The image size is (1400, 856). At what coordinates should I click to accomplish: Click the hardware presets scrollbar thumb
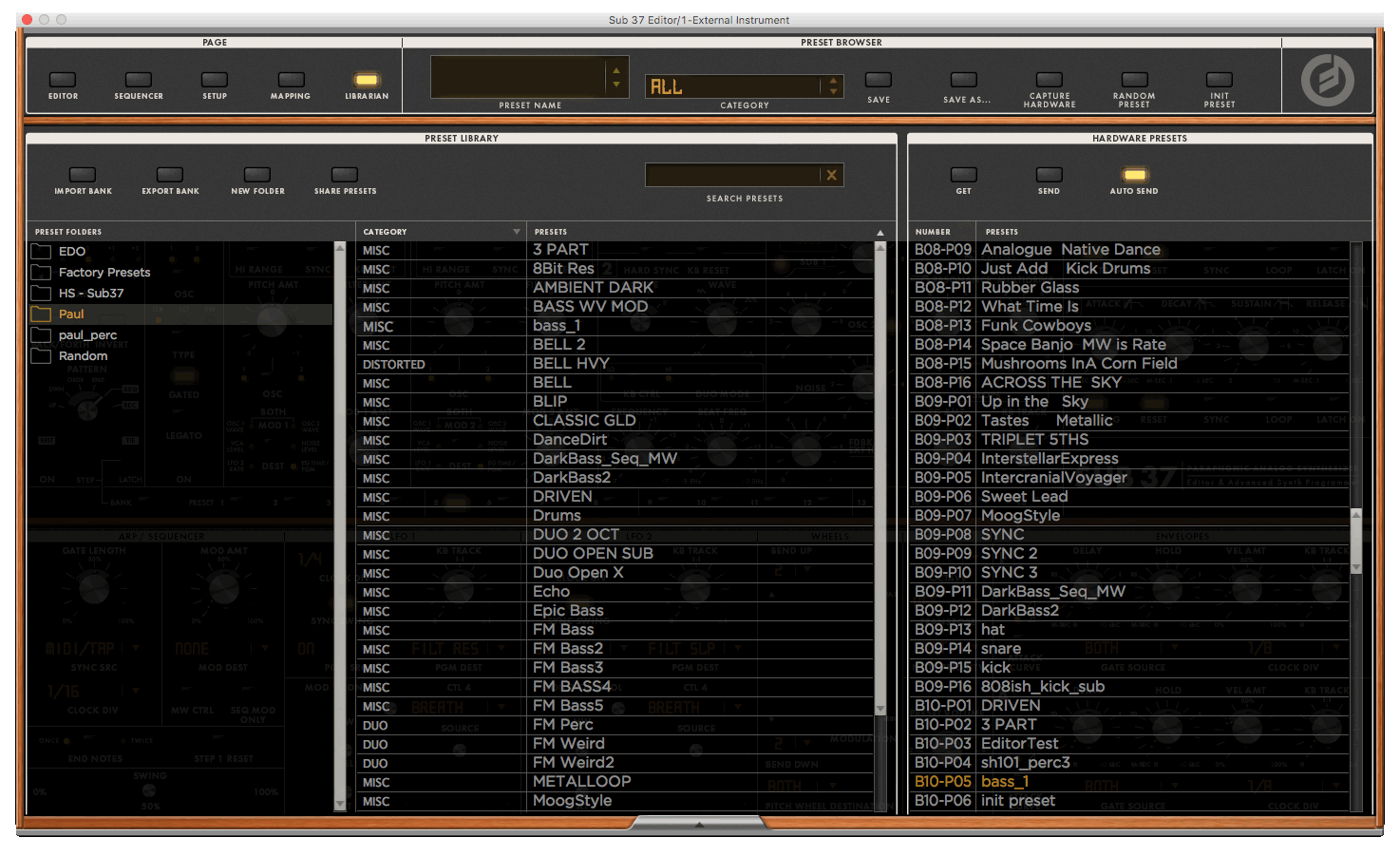(x=1356, y=542)
